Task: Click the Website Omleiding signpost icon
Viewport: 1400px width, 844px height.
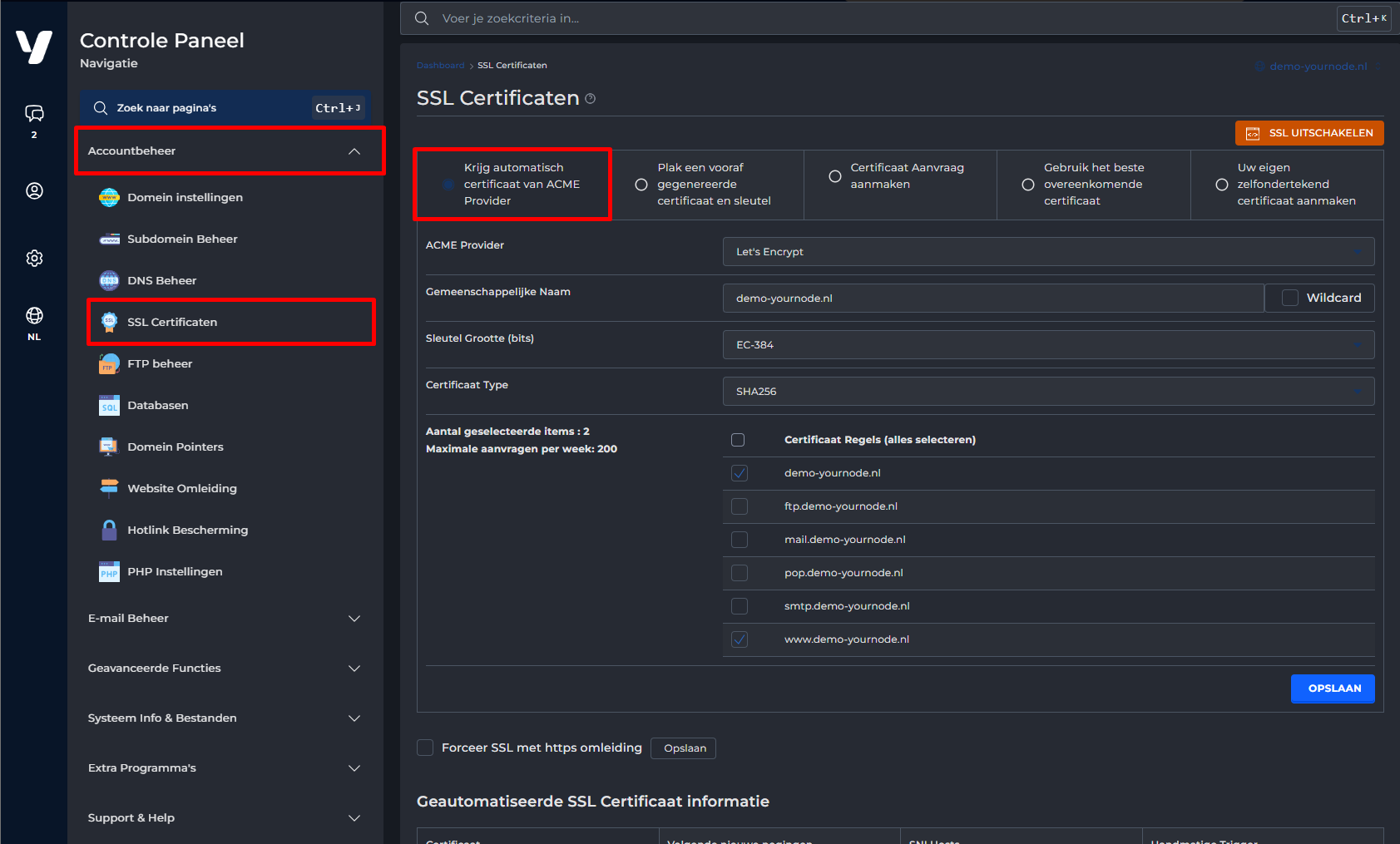Action: 109,488
